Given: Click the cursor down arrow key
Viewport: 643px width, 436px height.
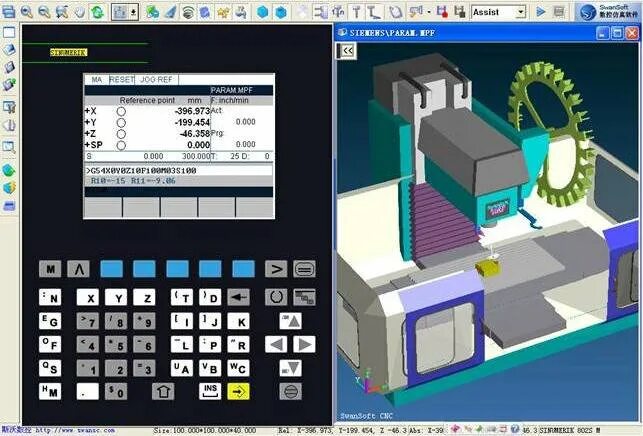Looking at the screenshot, I should point(291,368).
